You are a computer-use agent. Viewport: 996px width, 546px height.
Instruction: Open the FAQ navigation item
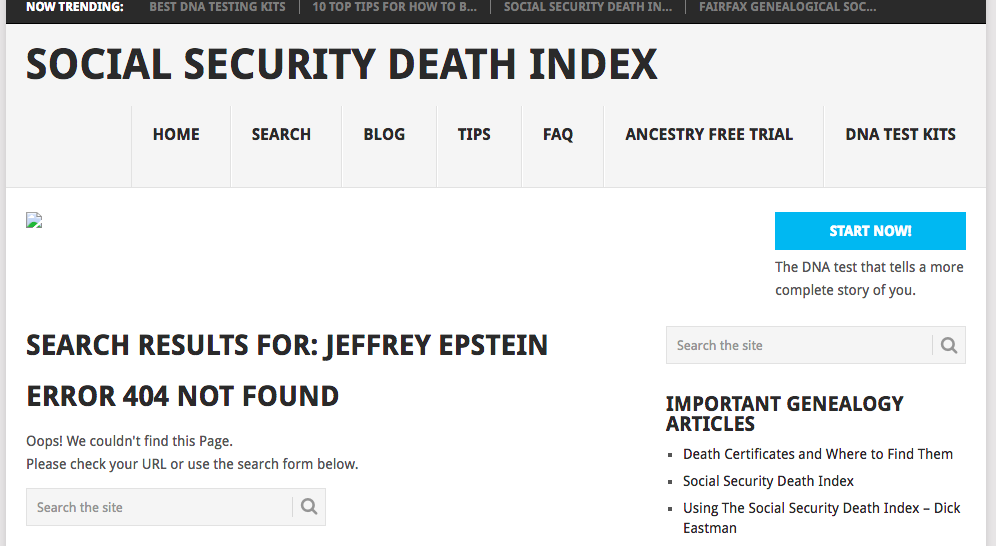tap(558, 134)
